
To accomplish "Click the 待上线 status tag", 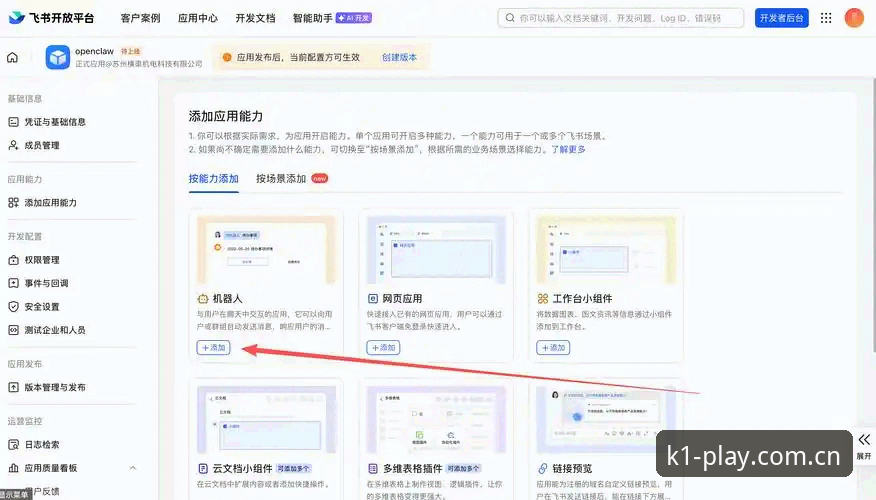I will point(131,51).
